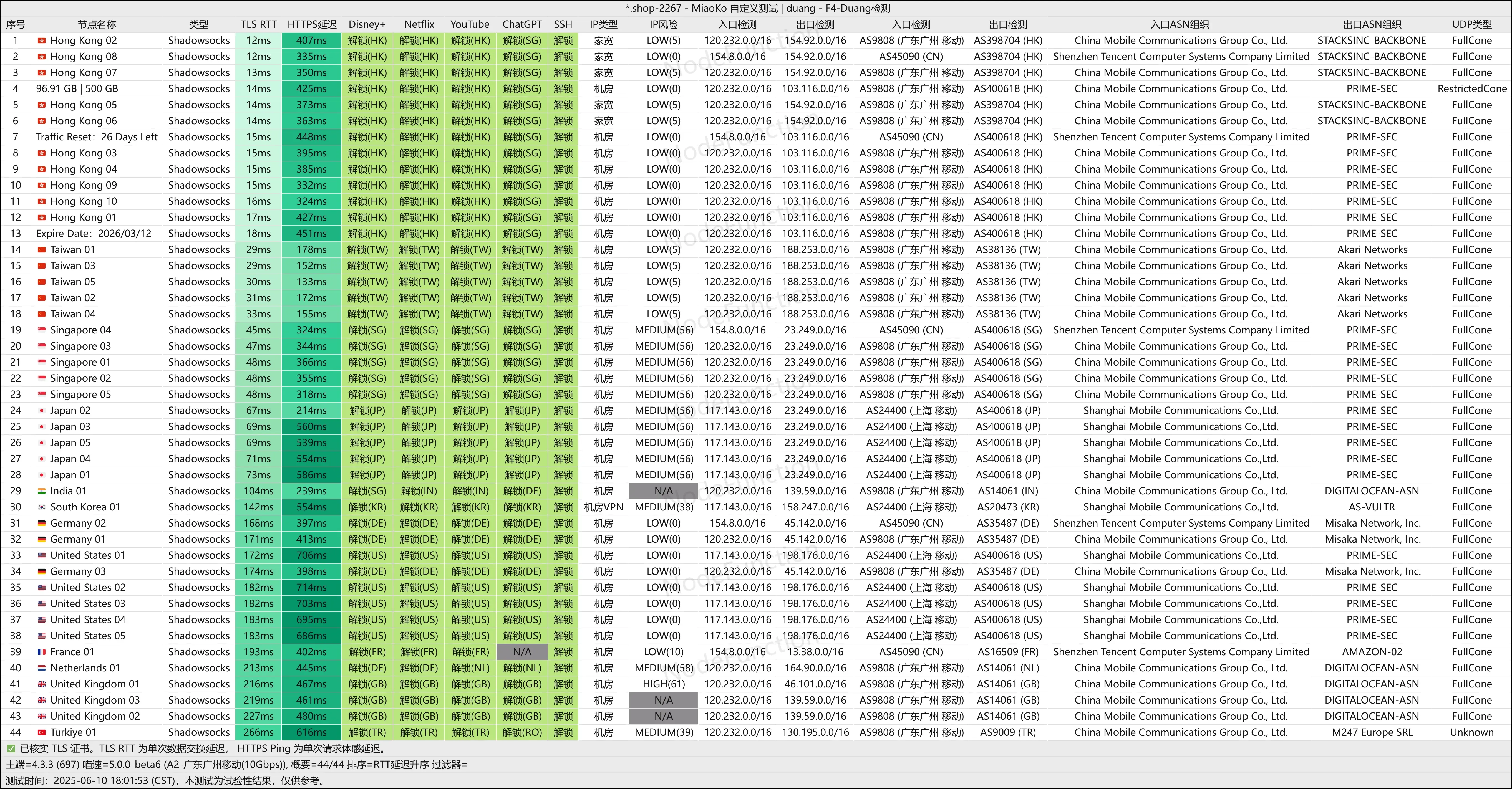Click the TLS RTT column header
The height and width of the screenshot is (789, 1512).
(258, 24)
